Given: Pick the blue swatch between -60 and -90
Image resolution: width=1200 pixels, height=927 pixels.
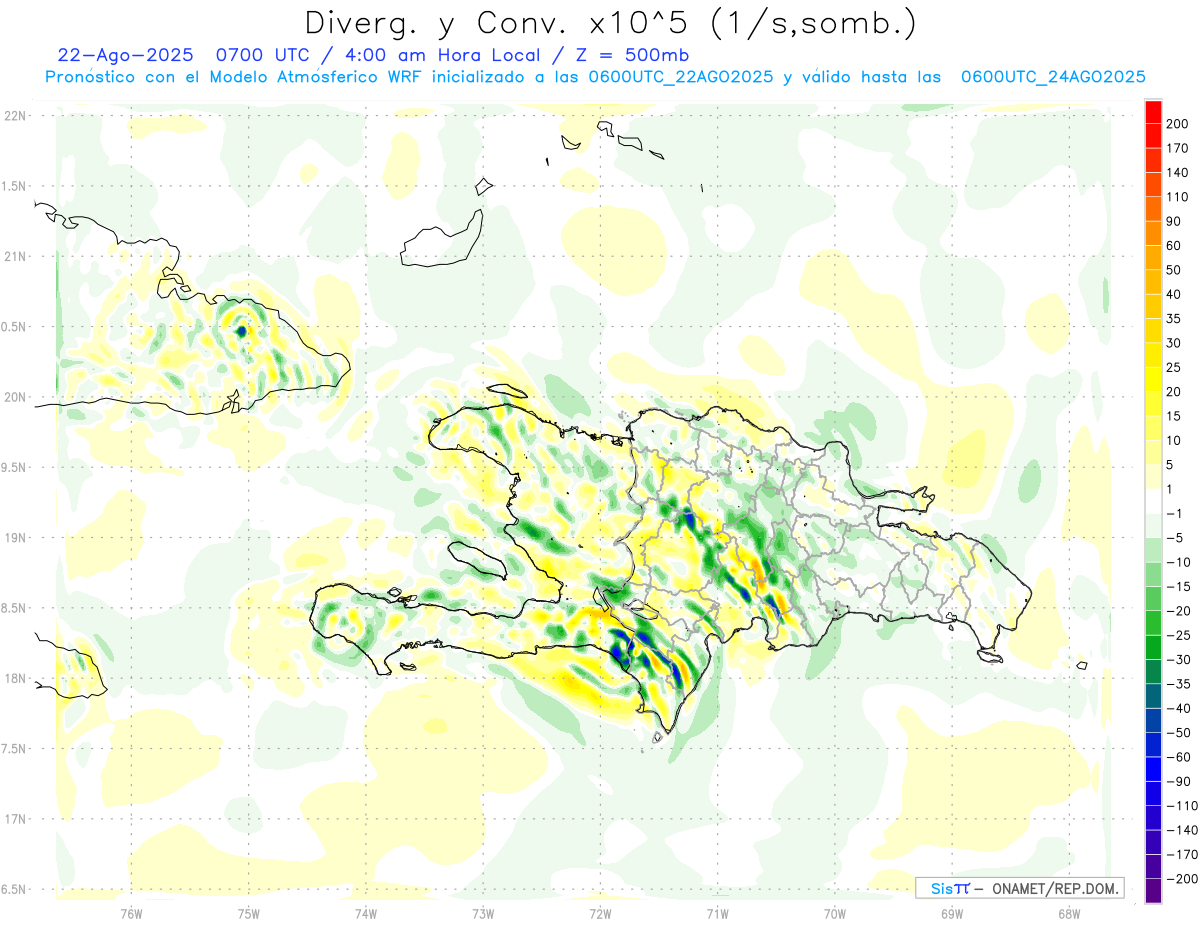Looking at the screenshot, I should pyautogui.click(x=1153, y=769).
